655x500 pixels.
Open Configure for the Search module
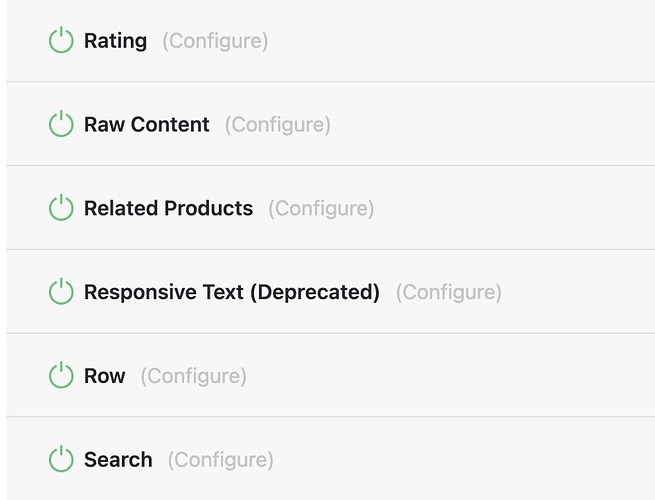click(x=220, y=460)
